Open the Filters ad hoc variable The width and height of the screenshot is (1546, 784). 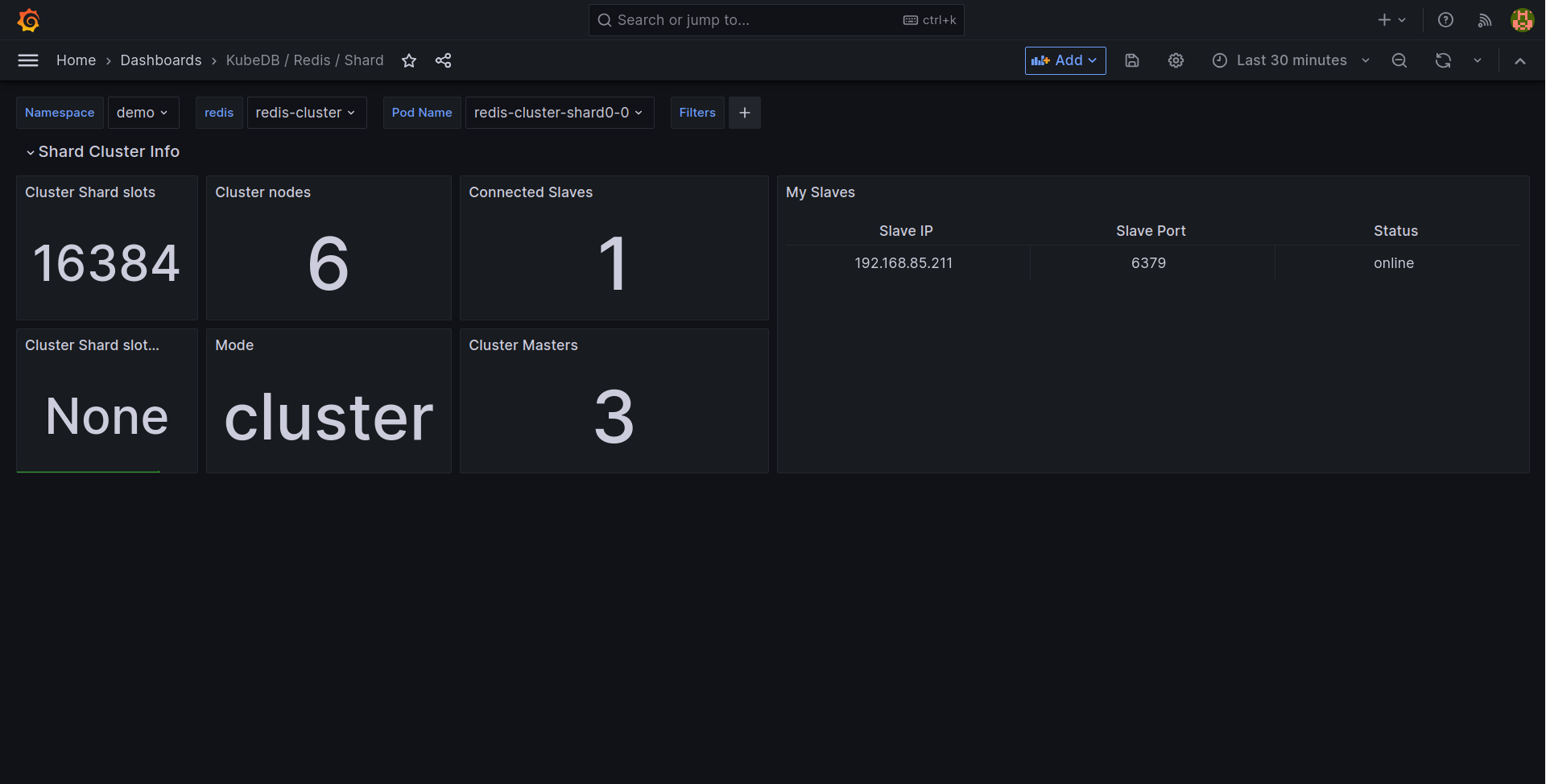[x=697, y=113]
